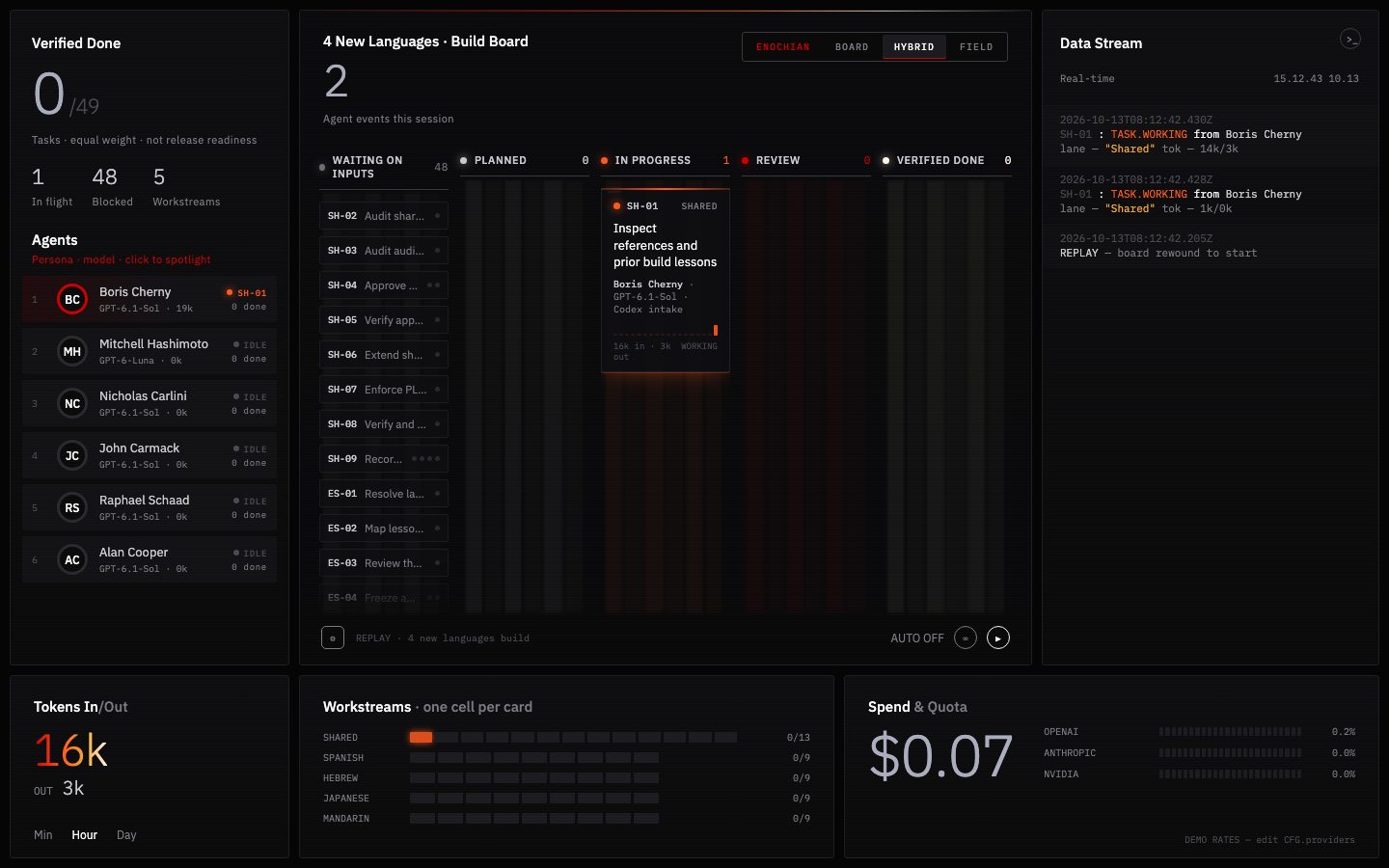
Task: Open waiting card SH-06 Extend sh...
Action: tap(384, 355)
